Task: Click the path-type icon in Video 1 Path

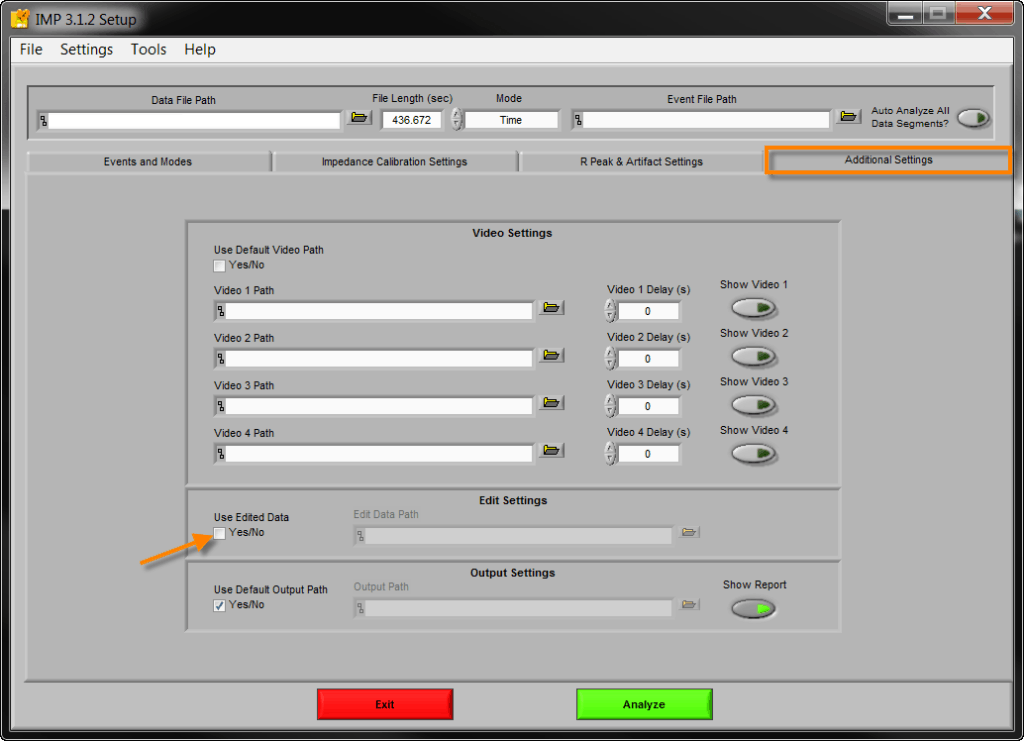Action: coord(221,311)
